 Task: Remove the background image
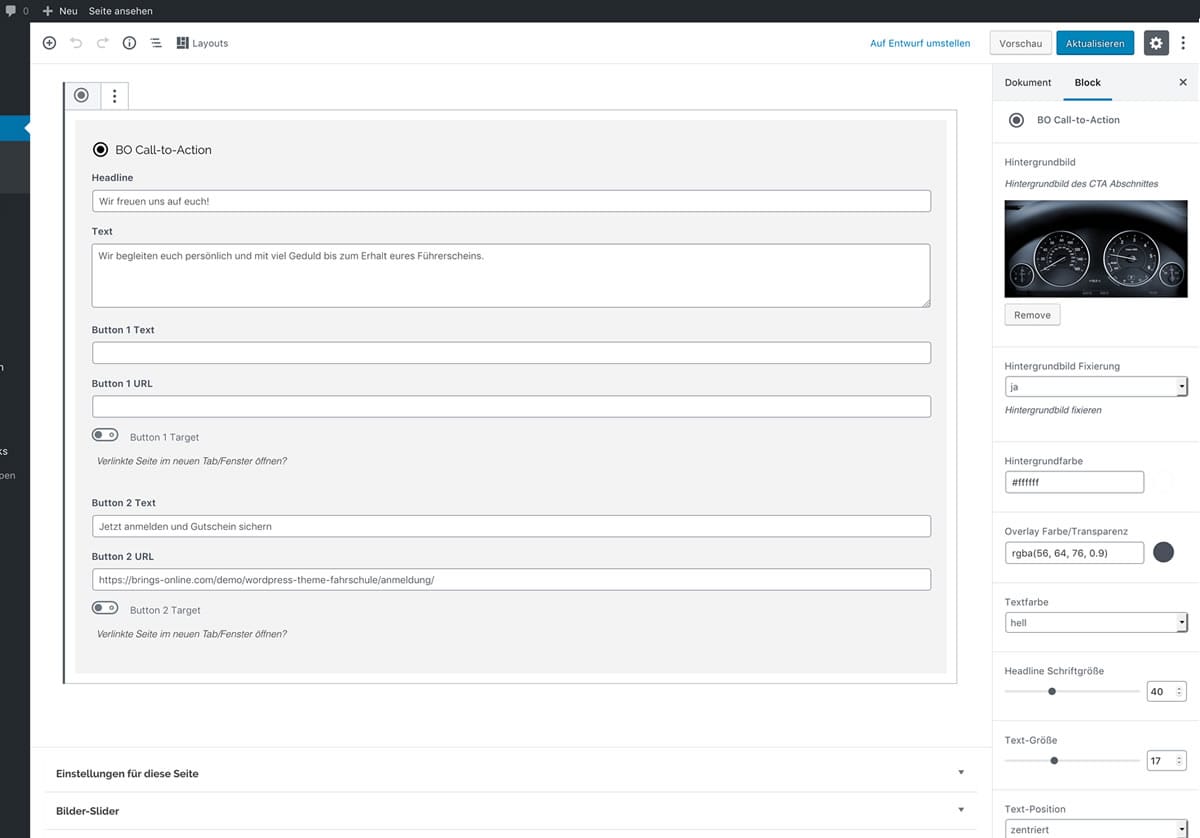point(1032,315)
